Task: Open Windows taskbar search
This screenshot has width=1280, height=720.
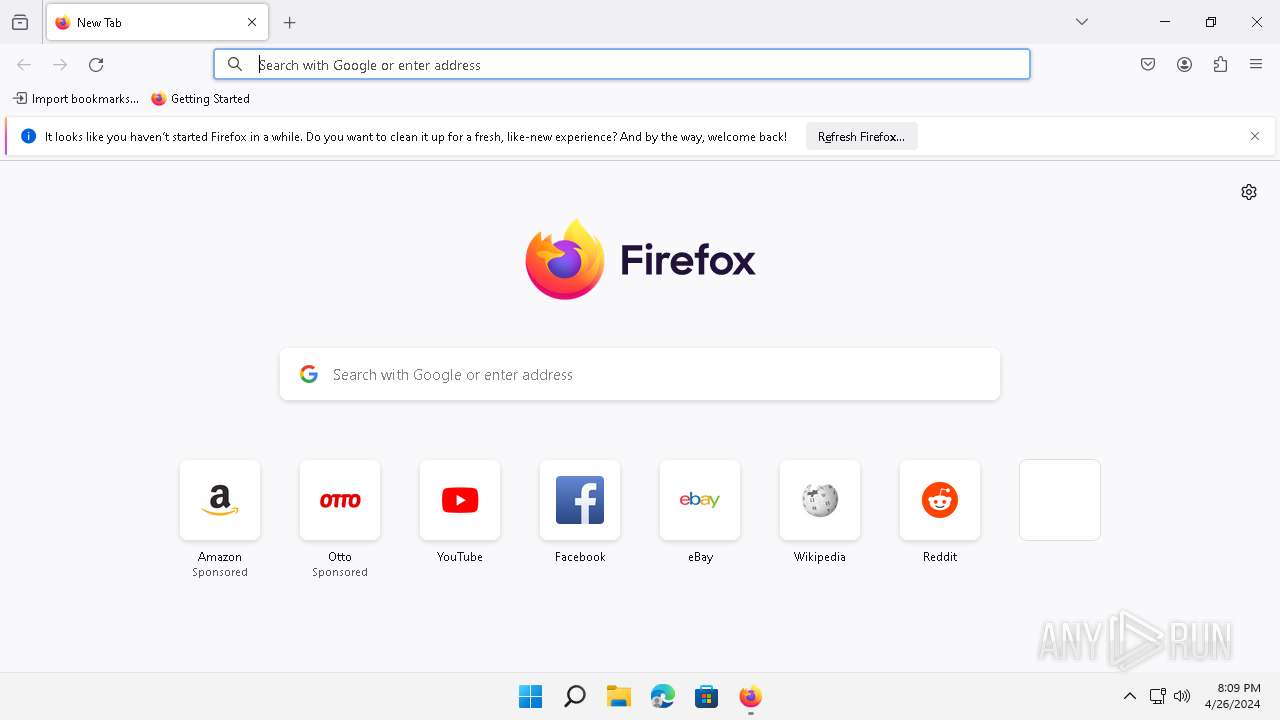Action: (x=574, y=696)
